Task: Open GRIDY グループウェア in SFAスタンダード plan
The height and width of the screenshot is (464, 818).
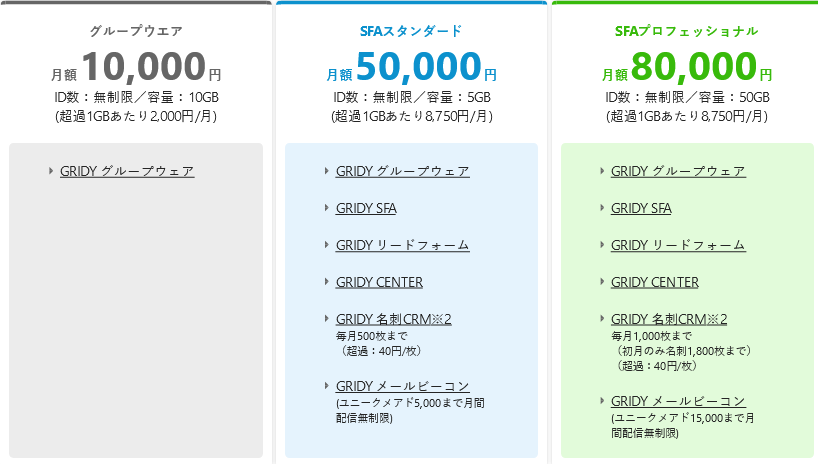Action: [403, 171]
